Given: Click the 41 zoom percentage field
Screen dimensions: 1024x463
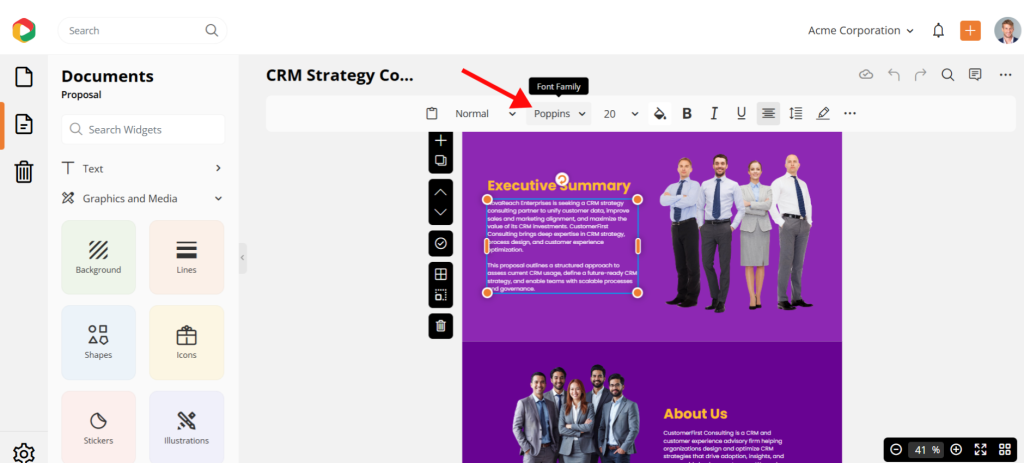Looking at the screenshot, I should 926,449.
